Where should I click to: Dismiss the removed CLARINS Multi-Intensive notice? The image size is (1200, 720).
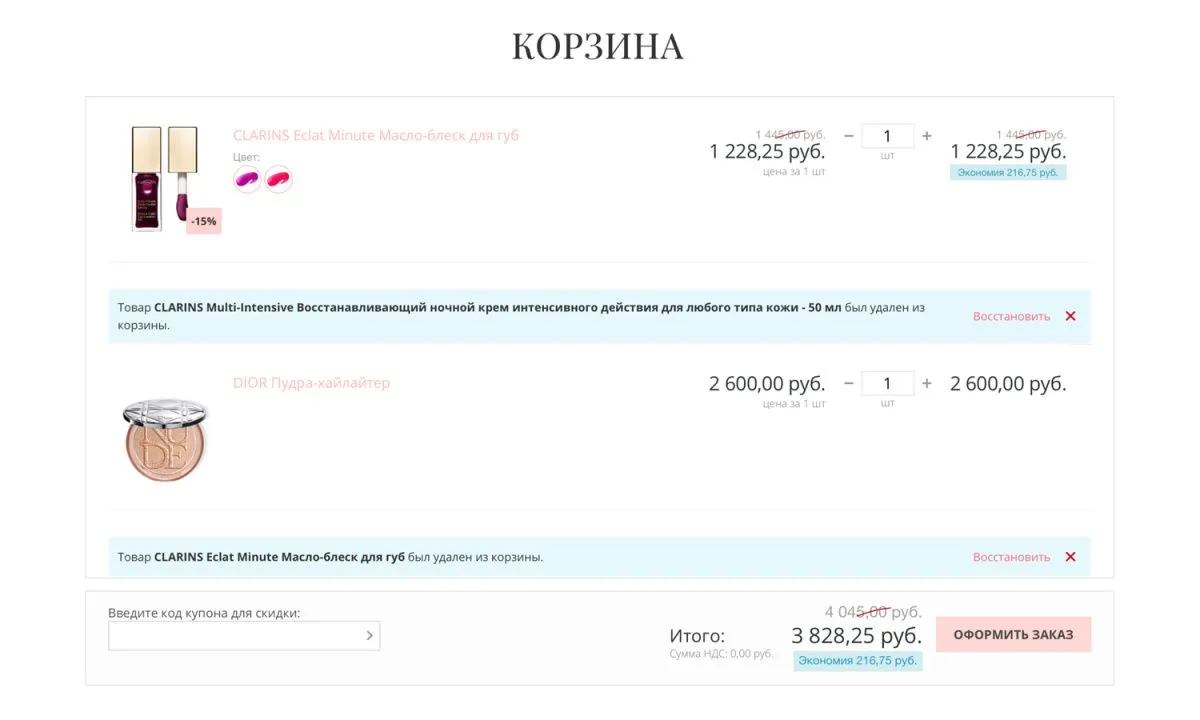pyautogui.click(x=1070, y=316)
